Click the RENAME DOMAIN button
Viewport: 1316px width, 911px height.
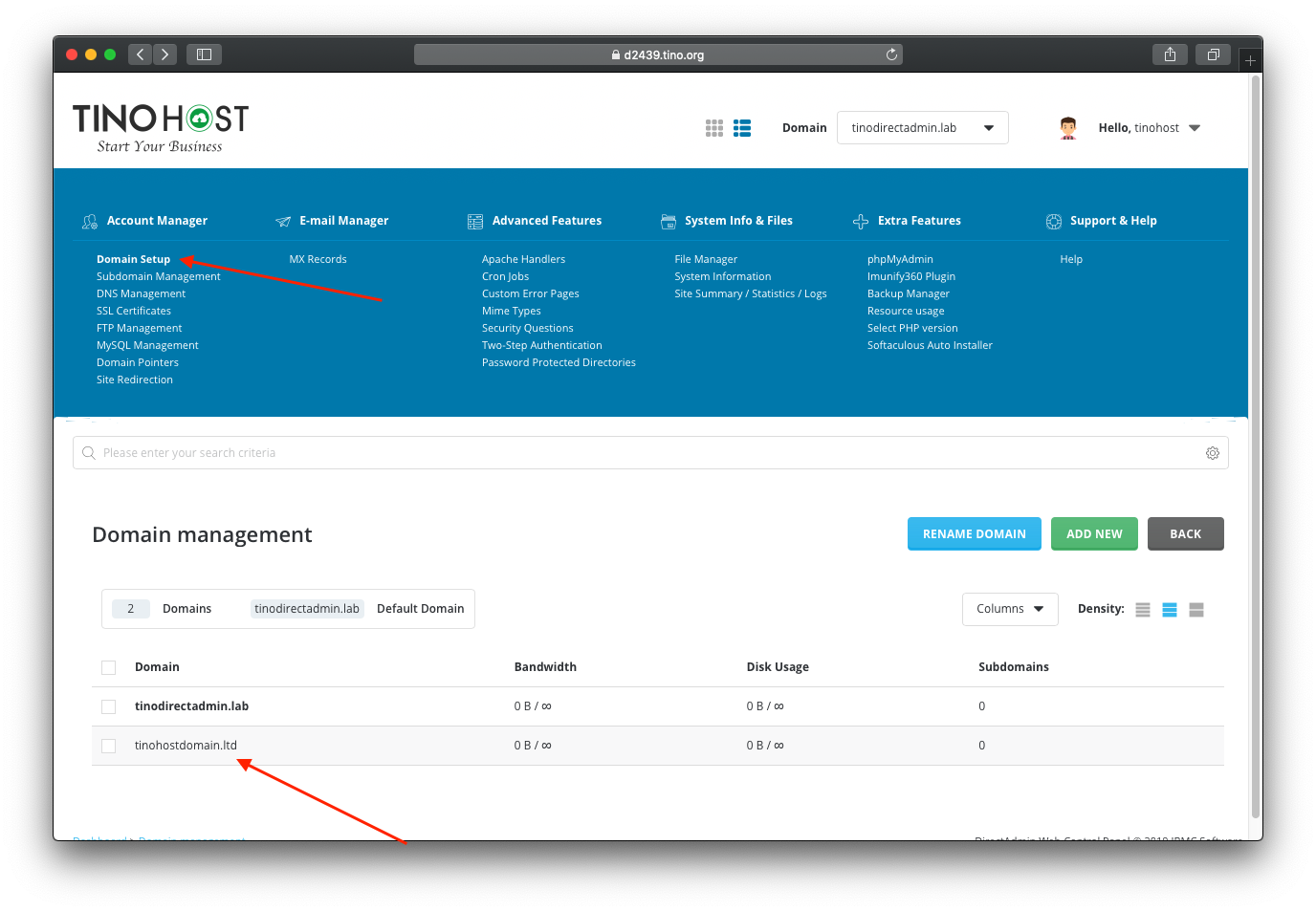click(x=974, y=534)
